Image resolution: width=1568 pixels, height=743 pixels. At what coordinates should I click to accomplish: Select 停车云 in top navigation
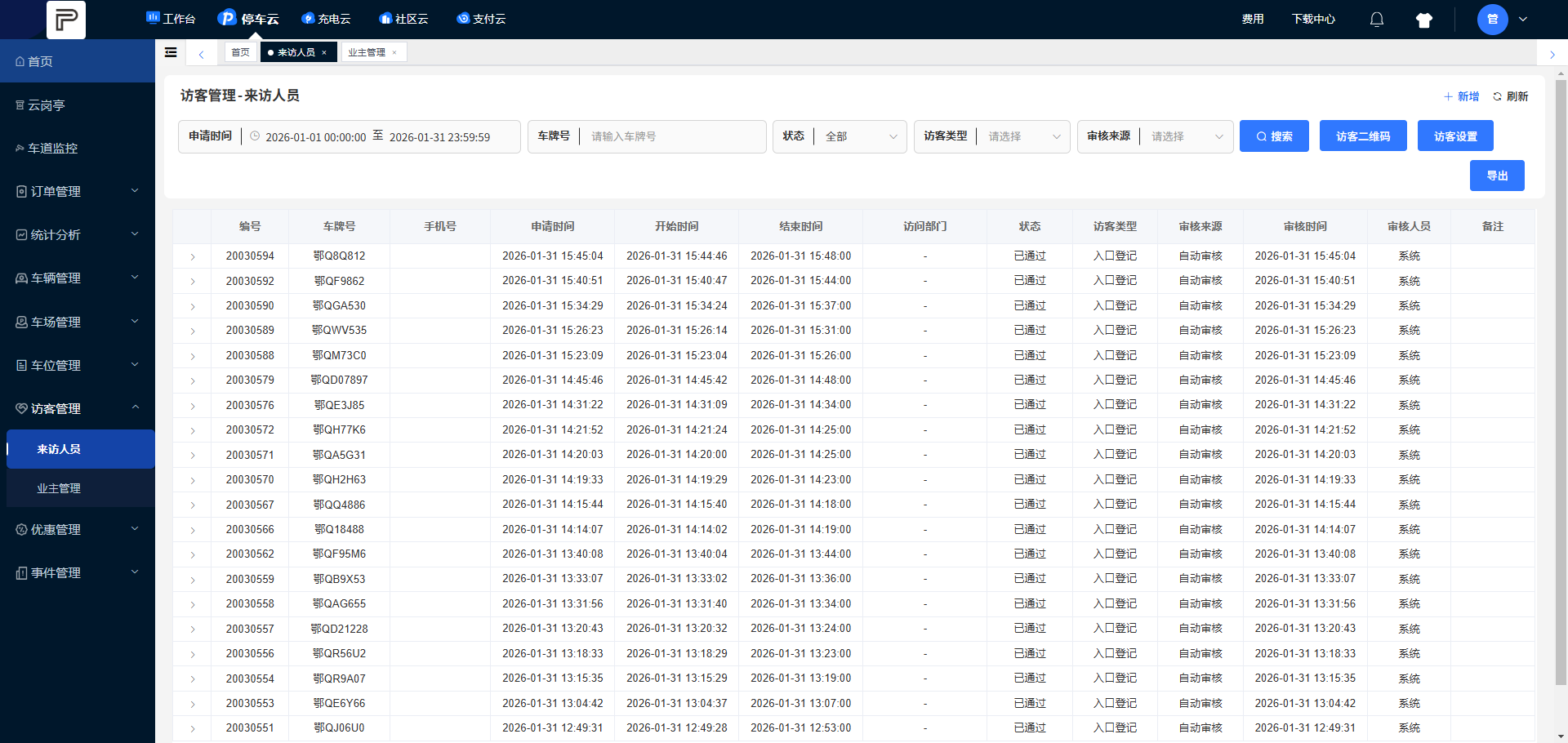249,19
